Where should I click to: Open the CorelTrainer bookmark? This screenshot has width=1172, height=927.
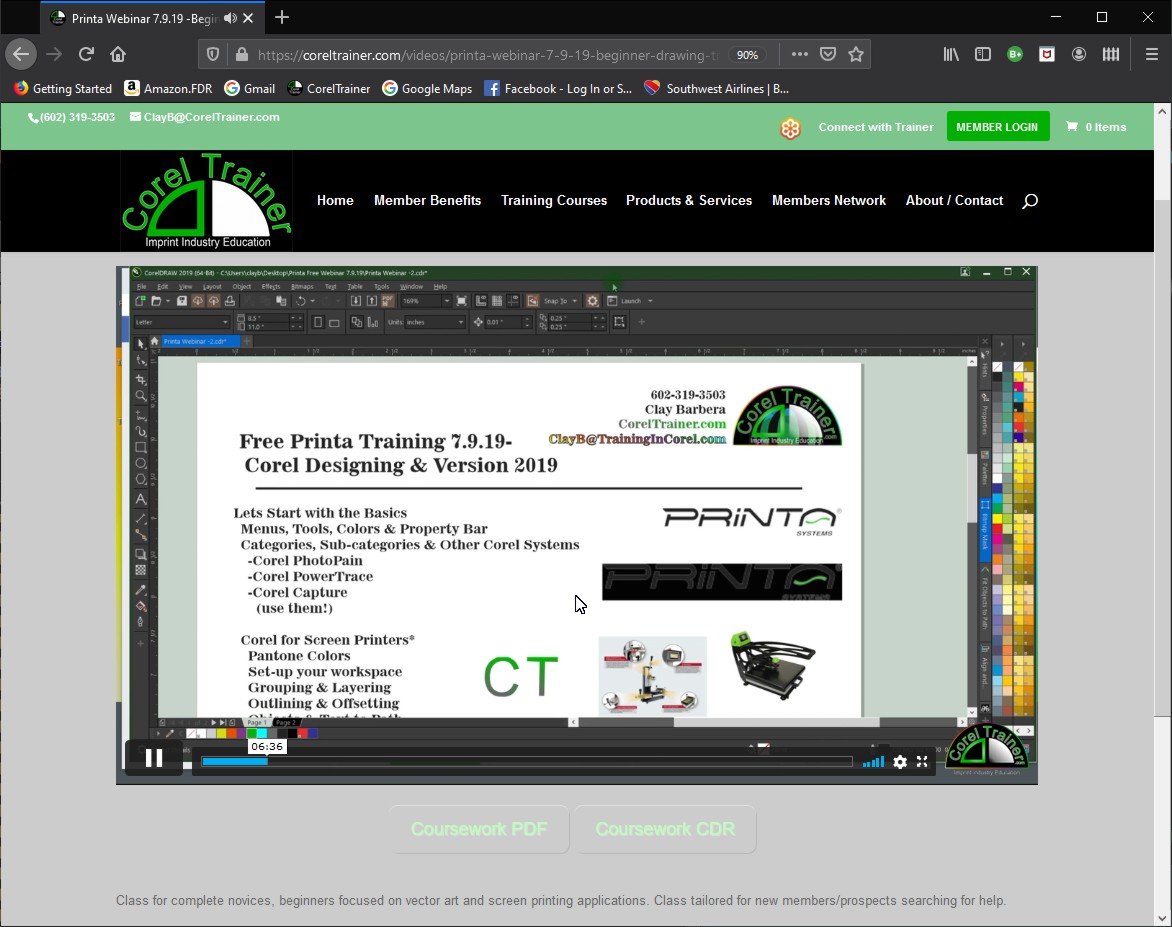(x=329, y=88)
